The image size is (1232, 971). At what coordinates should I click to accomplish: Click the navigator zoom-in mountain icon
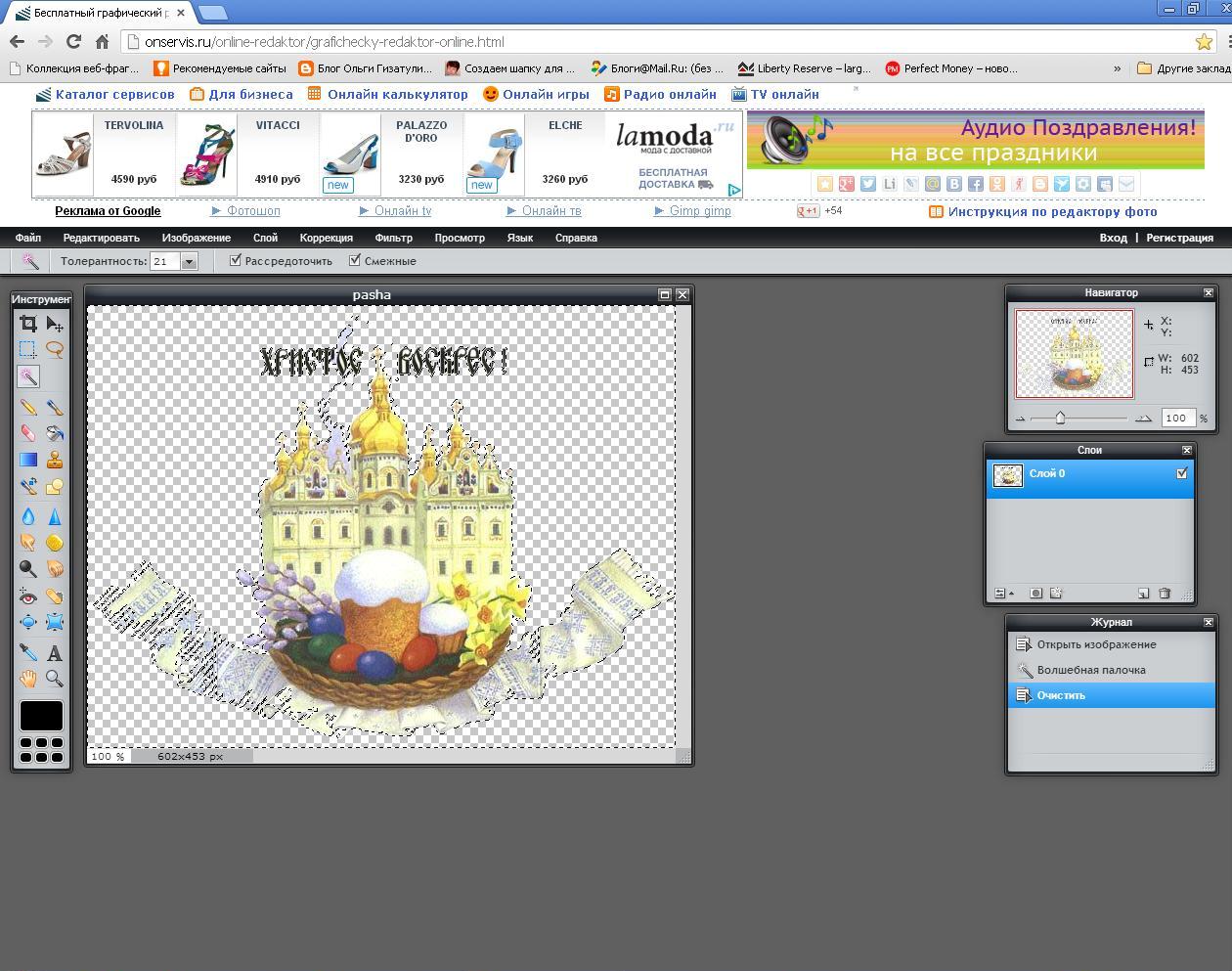click(x=1143, y=419)
